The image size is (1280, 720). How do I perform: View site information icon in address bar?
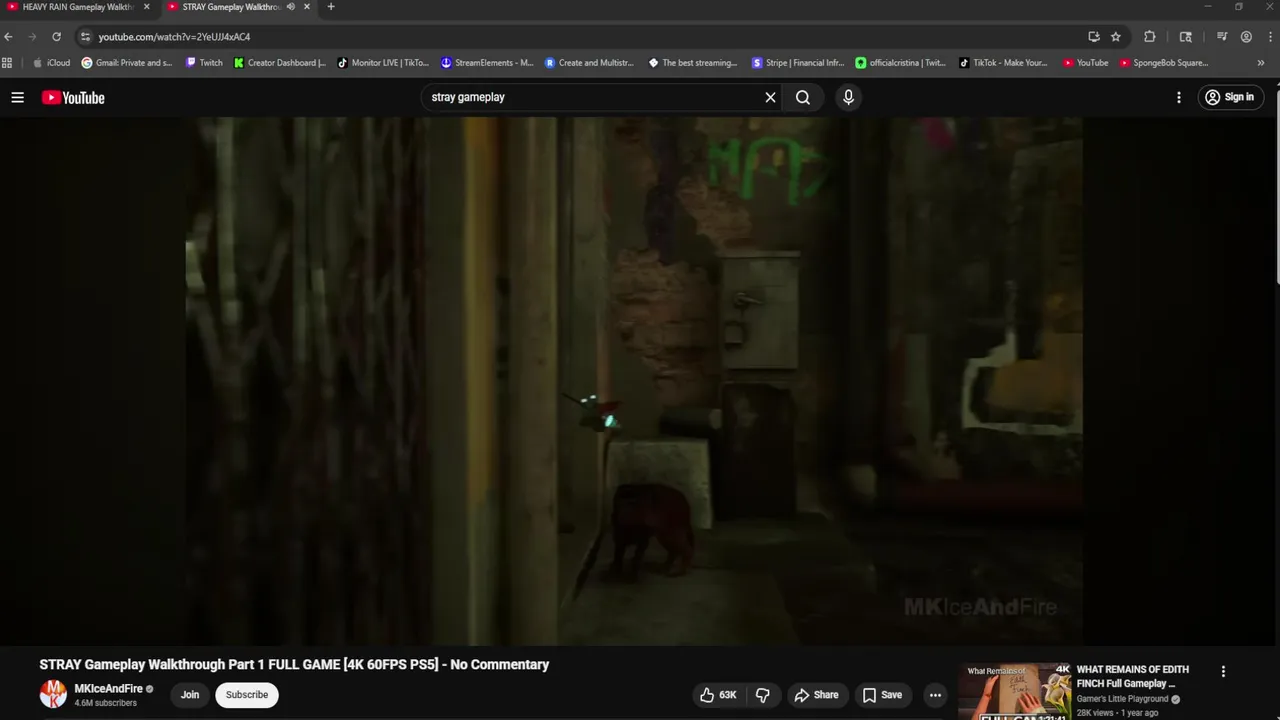click(x=85, y=37)
